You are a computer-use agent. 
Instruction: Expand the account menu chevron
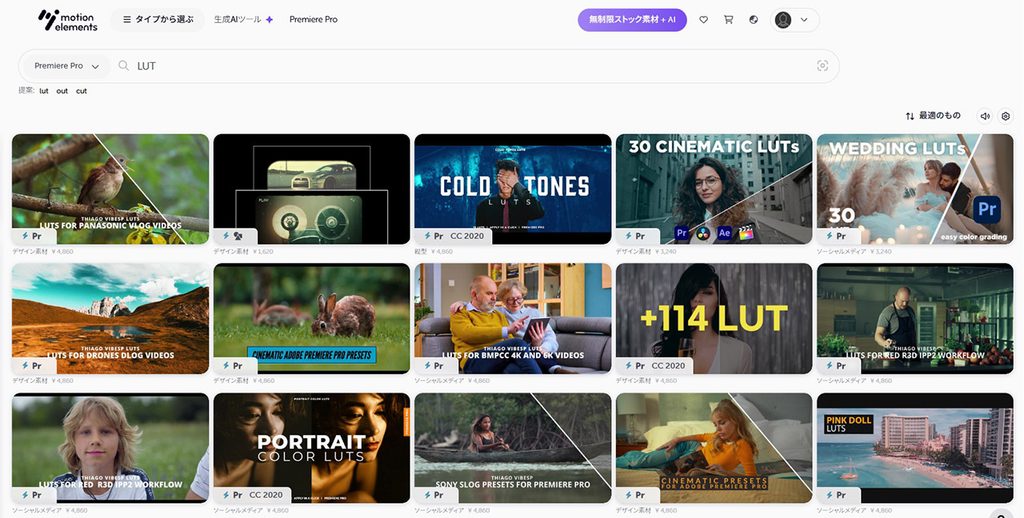tap(804, 20)
